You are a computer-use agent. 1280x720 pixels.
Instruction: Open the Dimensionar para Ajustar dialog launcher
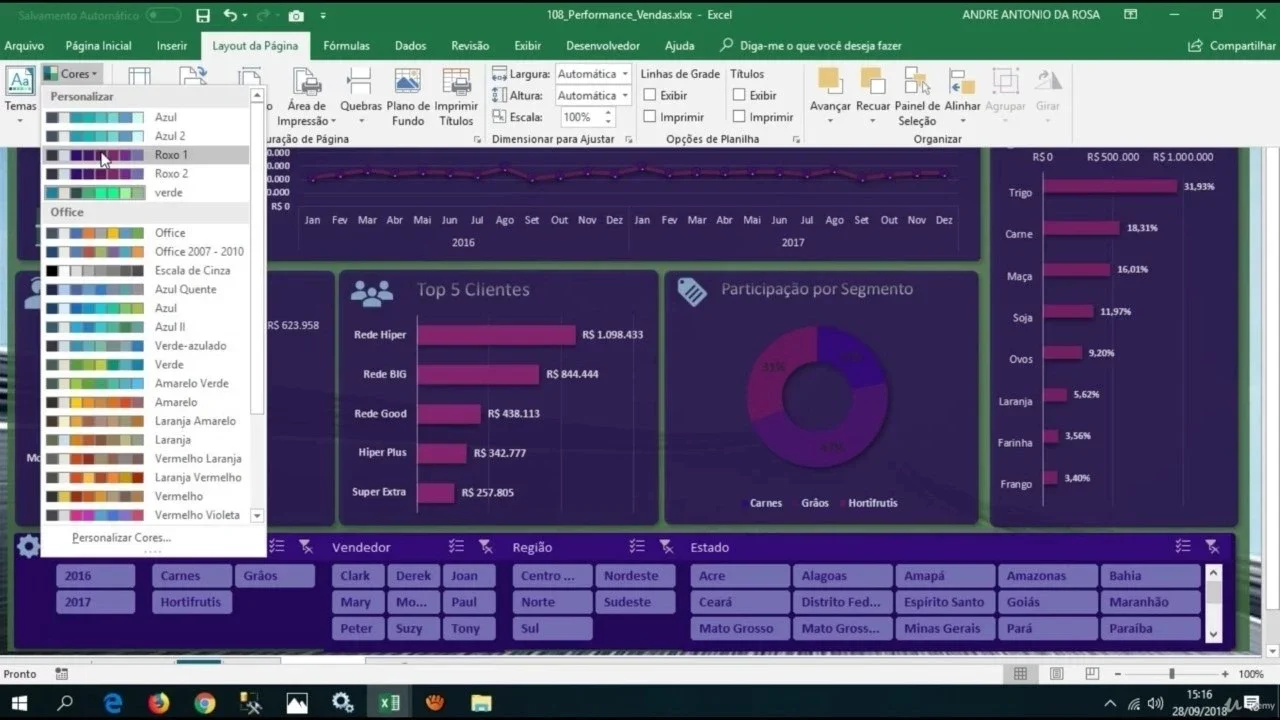[x=627, y=139]
